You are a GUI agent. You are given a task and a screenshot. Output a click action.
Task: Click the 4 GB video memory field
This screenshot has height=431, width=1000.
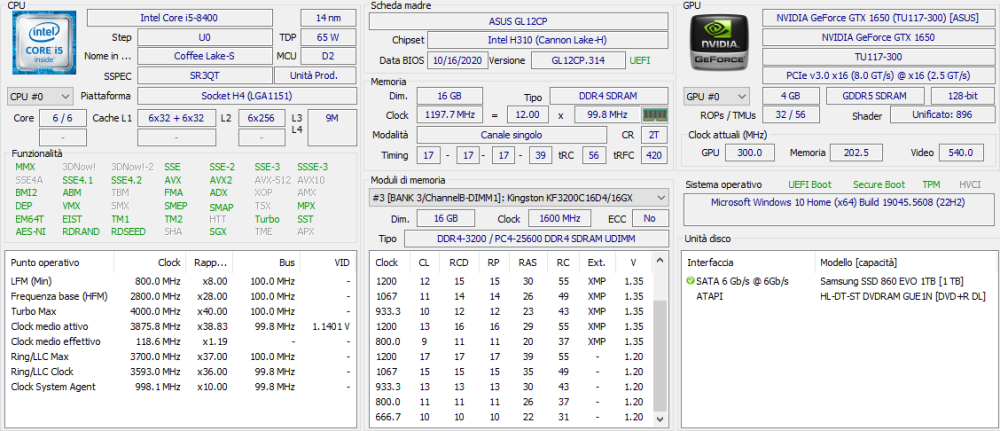coord(791,96)
